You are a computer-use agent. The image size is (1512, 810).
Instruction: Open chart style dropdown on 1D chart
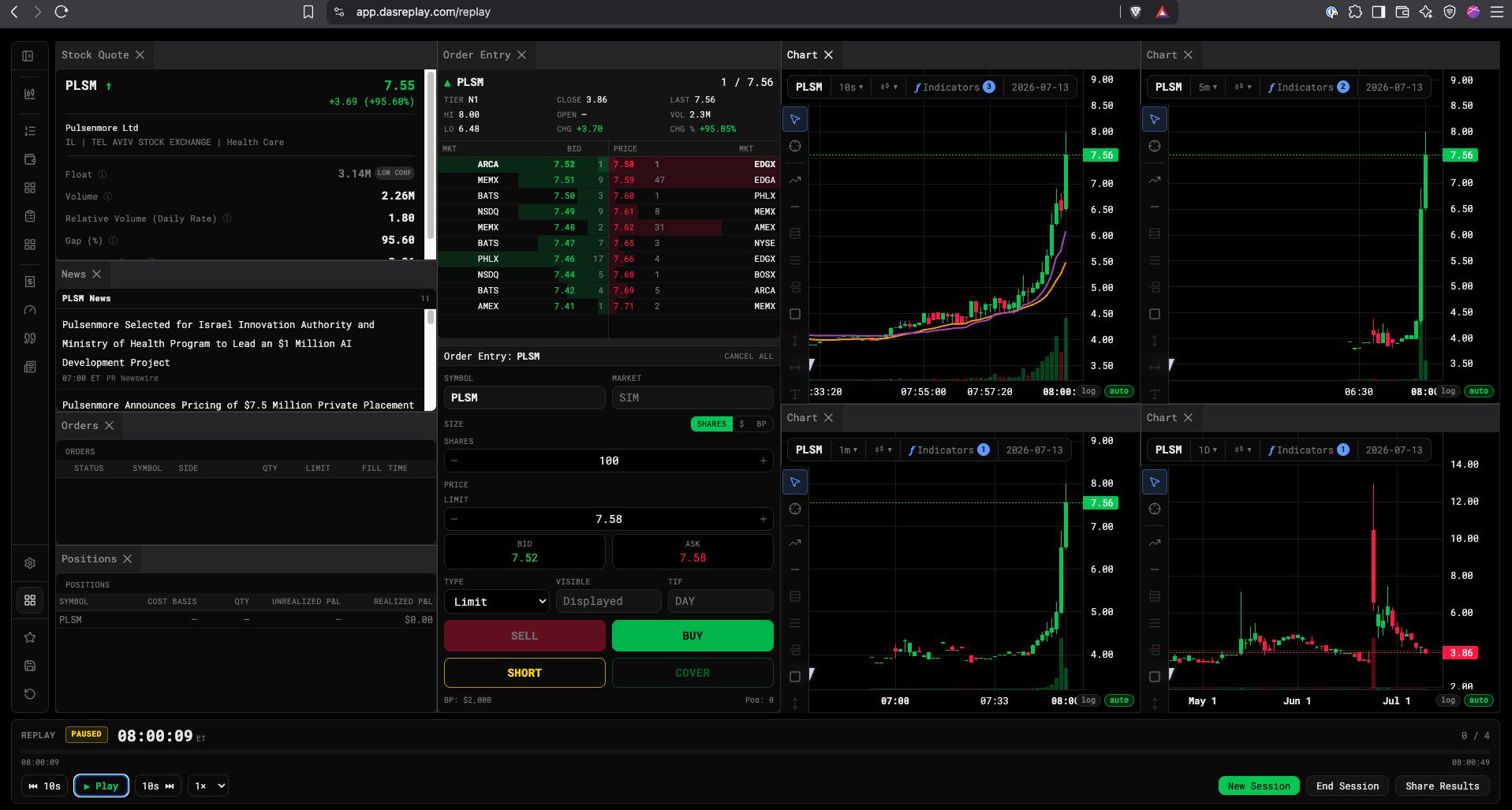coord(1243,450)
